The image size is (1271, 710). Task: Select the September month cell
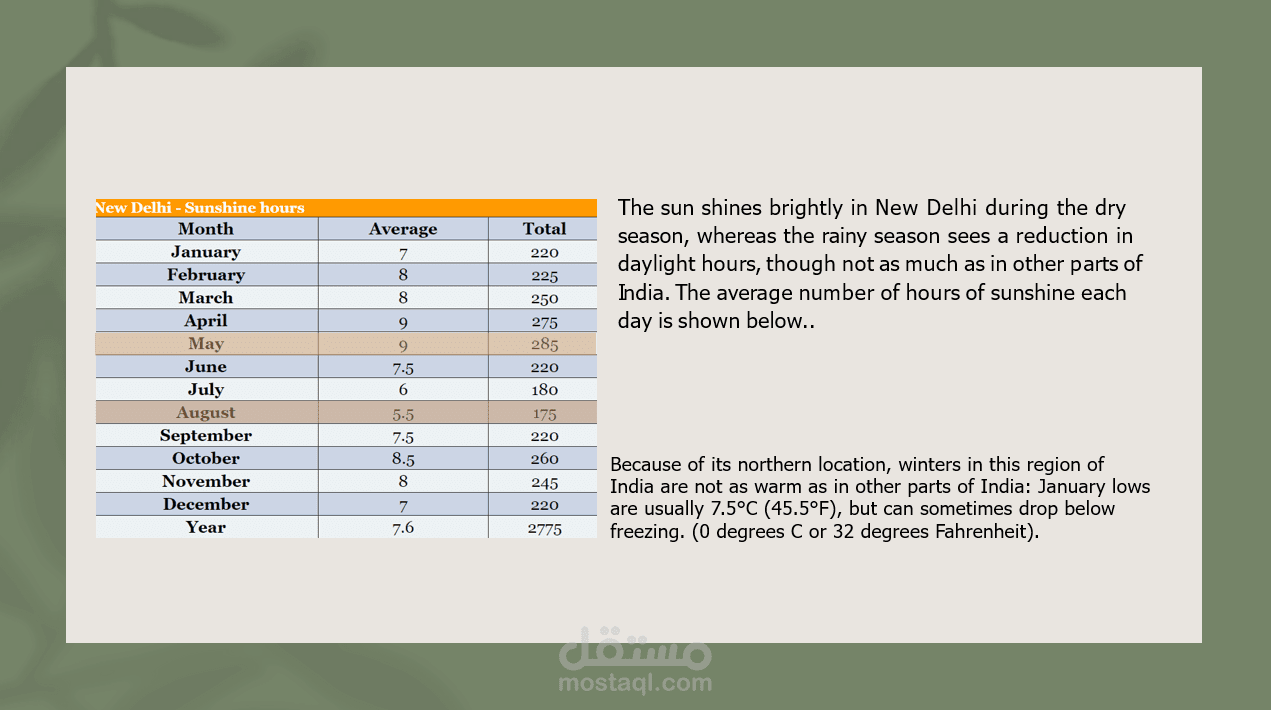coord(206,436)
